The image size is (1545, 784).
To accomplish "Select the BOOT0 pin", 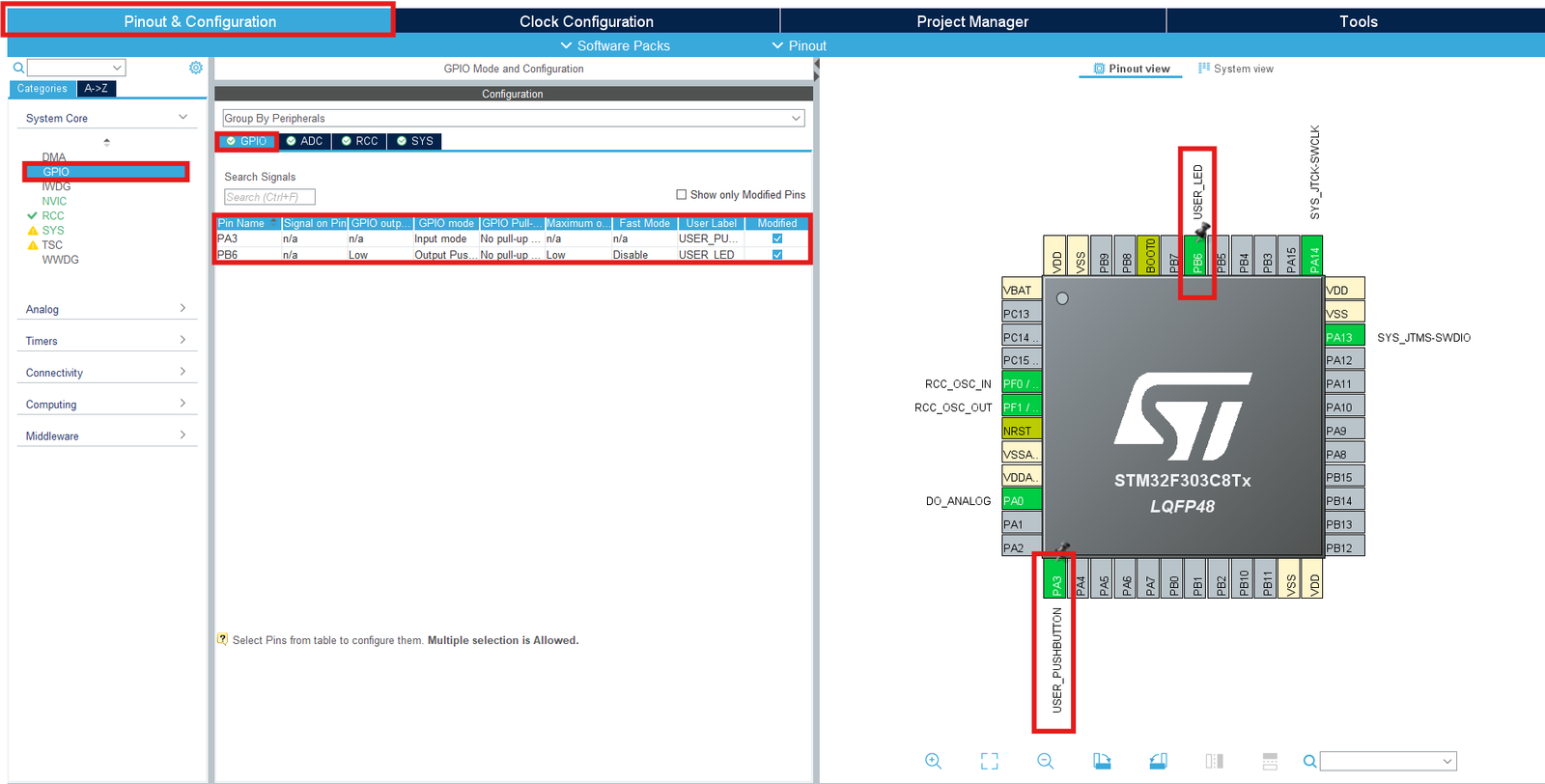I will [1149, 256].
